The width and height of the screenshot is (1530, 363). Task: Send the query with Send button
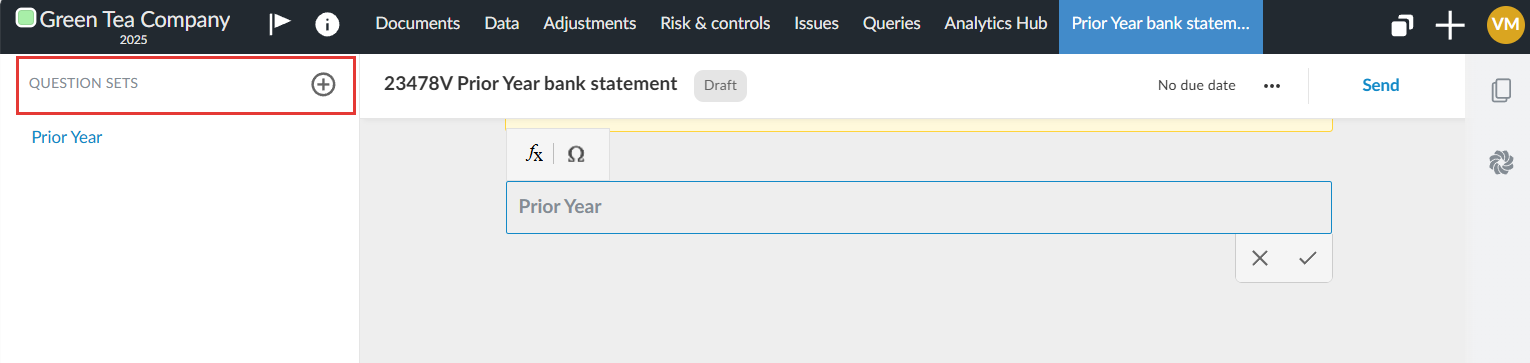tap(1381, 85)
